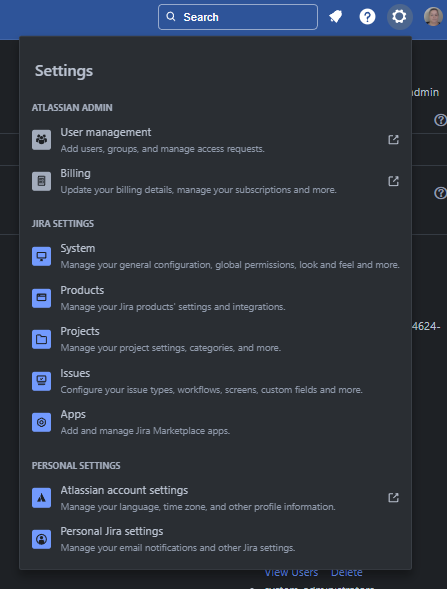Viewport: 447px width, 589px height.
Task: Click text 'Manage your email notifications and other Jira settings.'
Action: [x=178, y=548]
